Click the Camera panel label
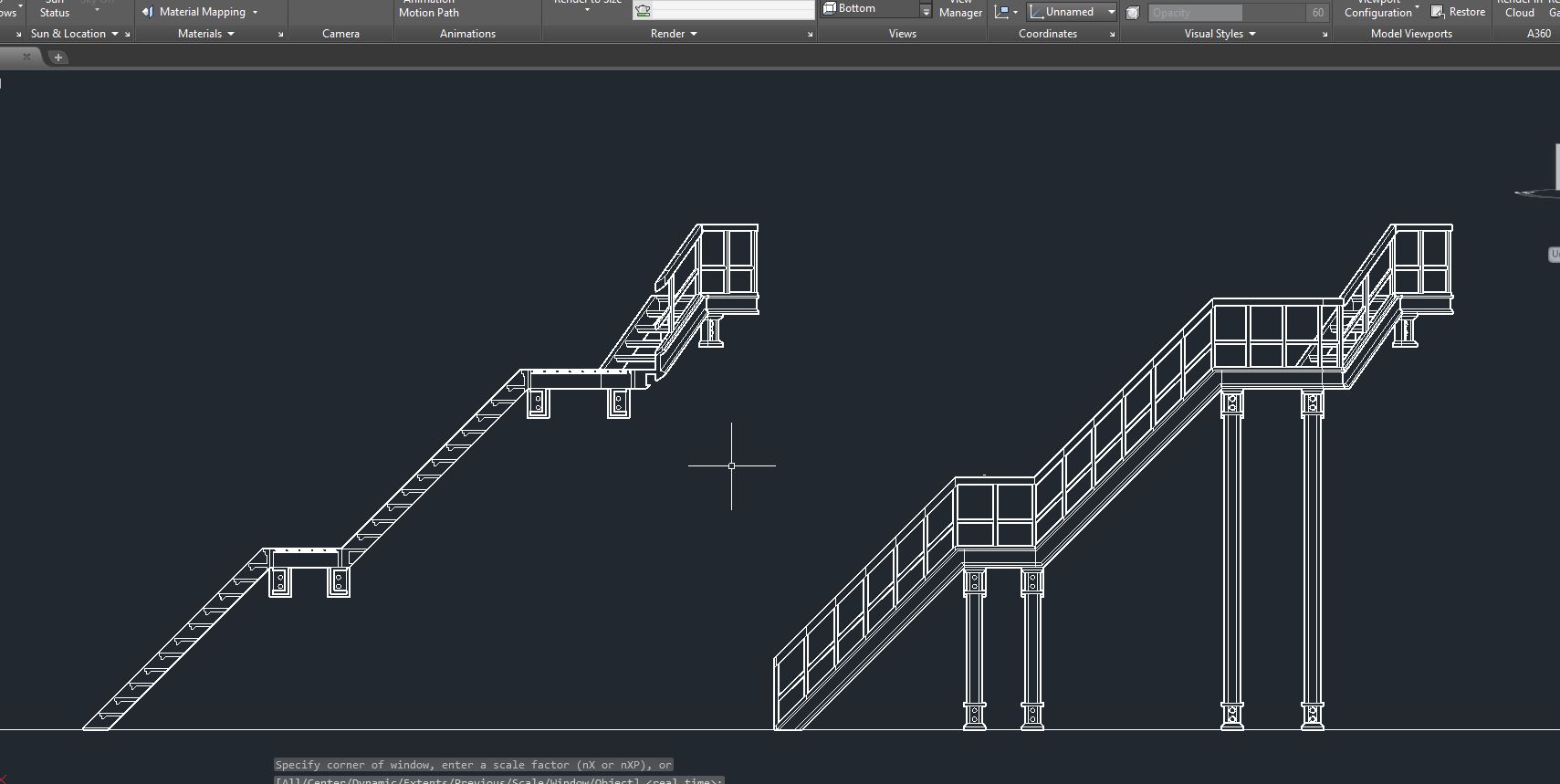 [x=340, y=34]
